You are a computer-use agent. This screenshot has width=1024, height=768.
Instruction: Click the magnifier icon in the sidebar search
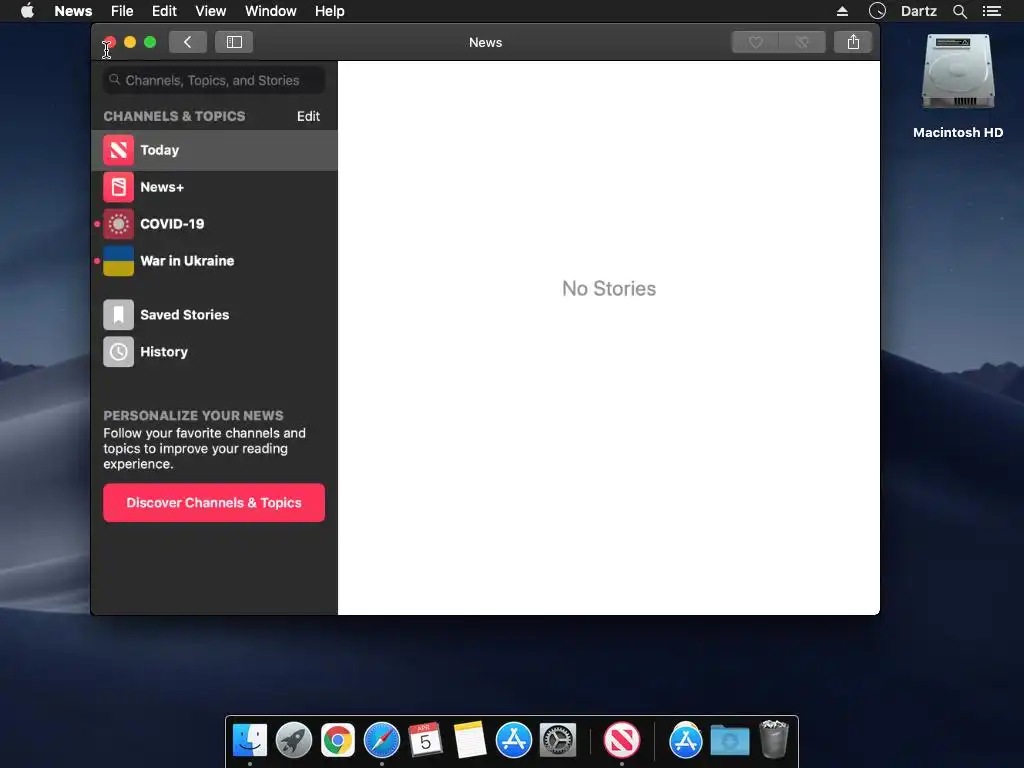pos(114,80)
